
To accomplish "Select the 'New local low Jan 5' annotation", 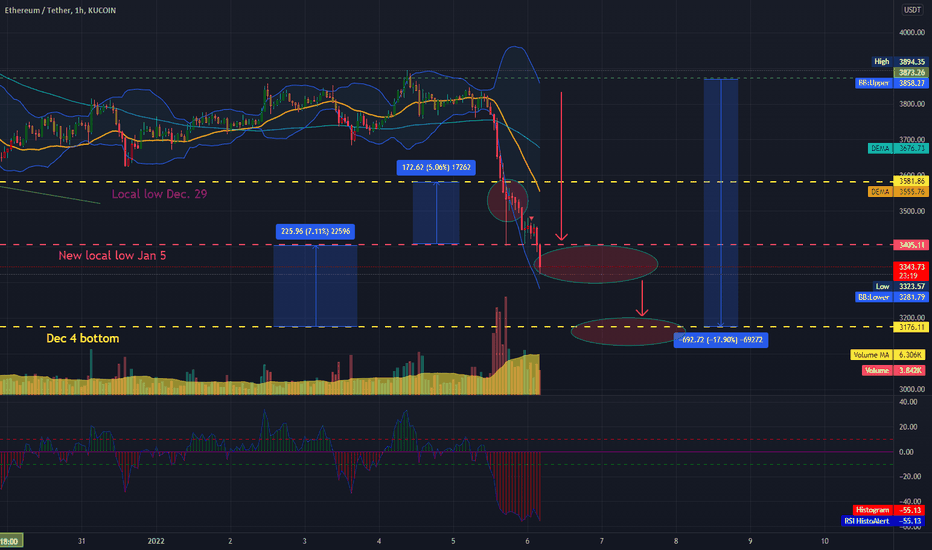I will click(112, 256).
